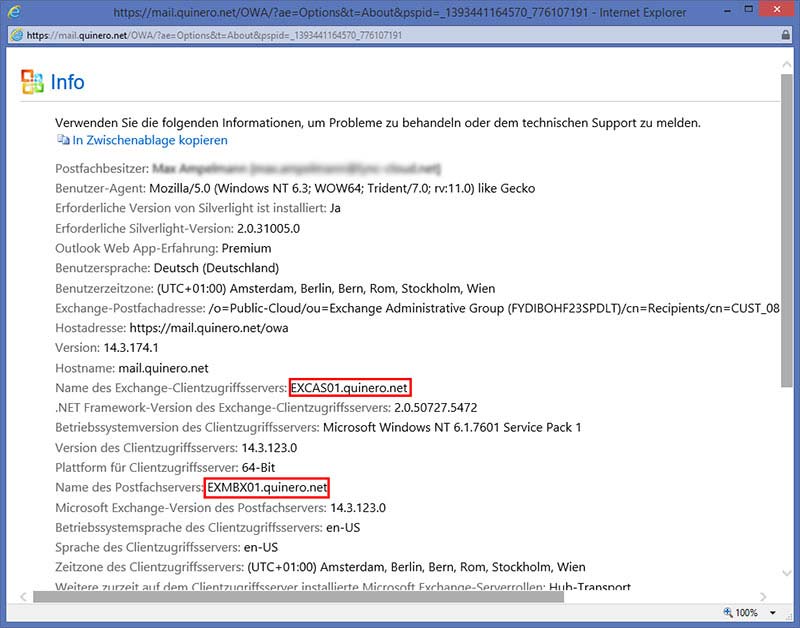This screenshot has width=800, height=628.
Task: Click the IE page icon beside the URL
Action: [x=15, y=34]
